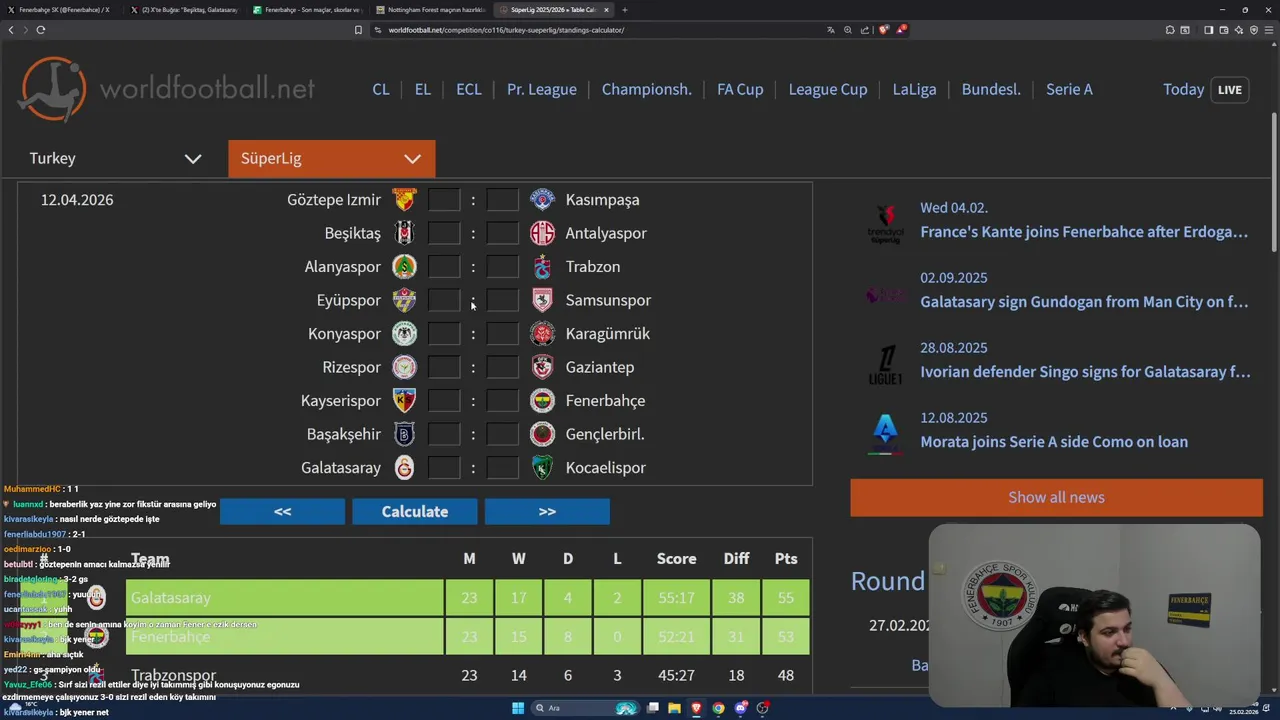Click Fenerbahçe crest in fixtures list

(542, 401)
